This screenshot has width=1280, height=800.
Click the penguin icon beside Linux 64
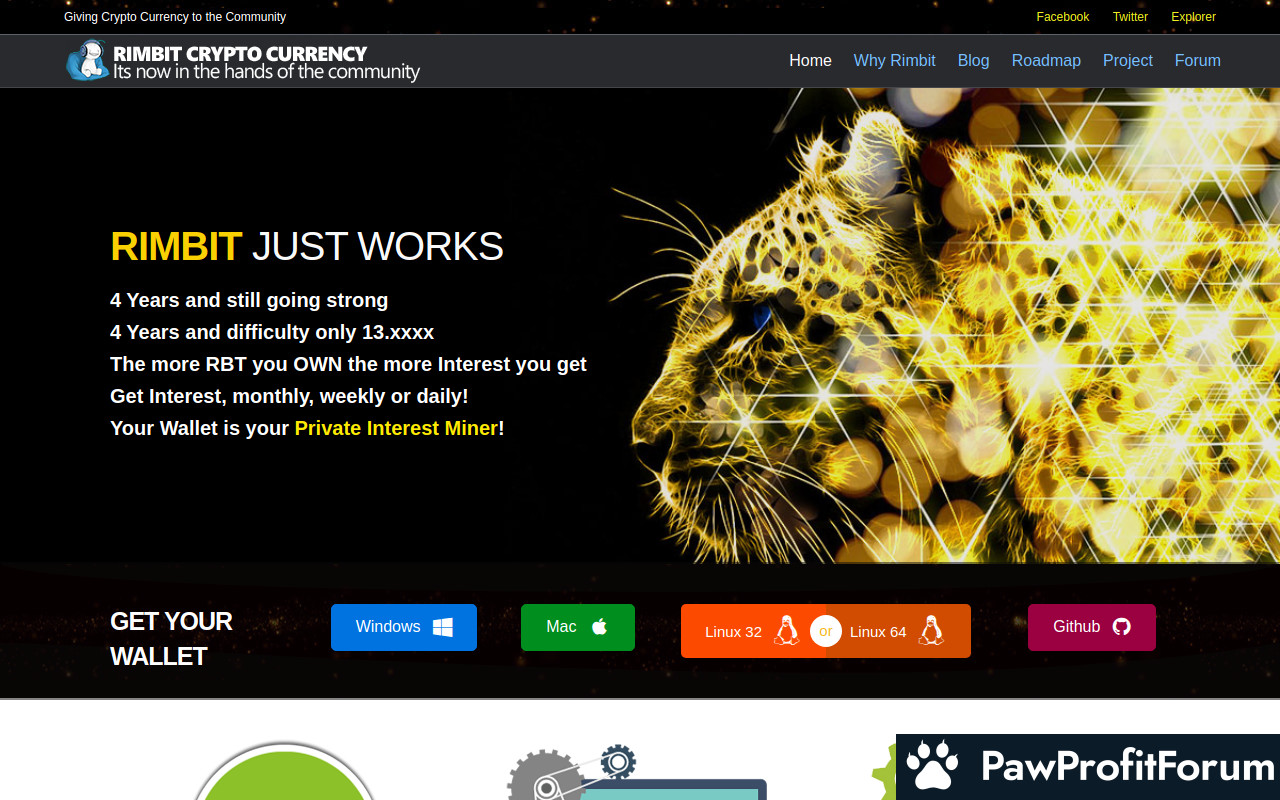point(931,631)
